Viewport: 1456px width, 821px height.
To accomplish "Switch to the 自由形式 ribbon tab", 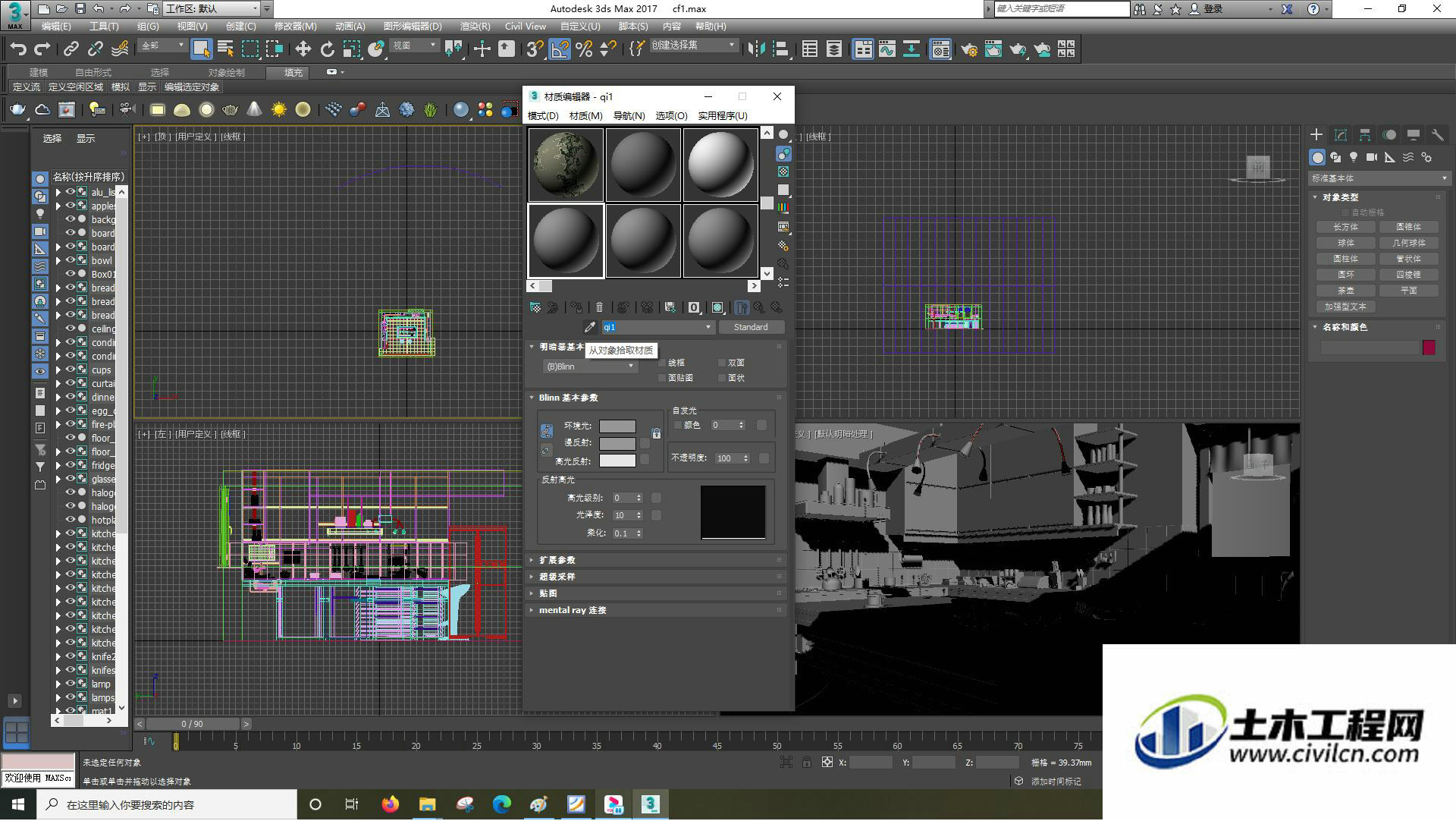I will coord(93,73).
